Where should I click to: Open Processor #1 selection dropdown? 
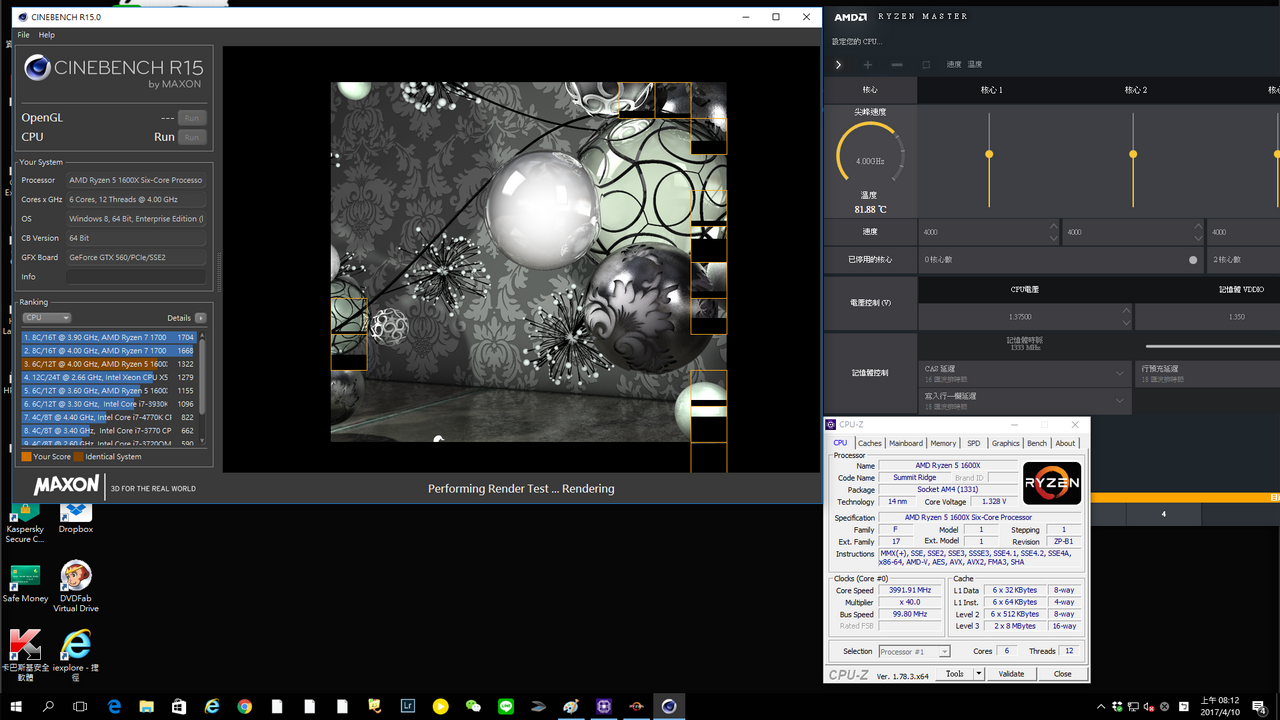(914, 651)
